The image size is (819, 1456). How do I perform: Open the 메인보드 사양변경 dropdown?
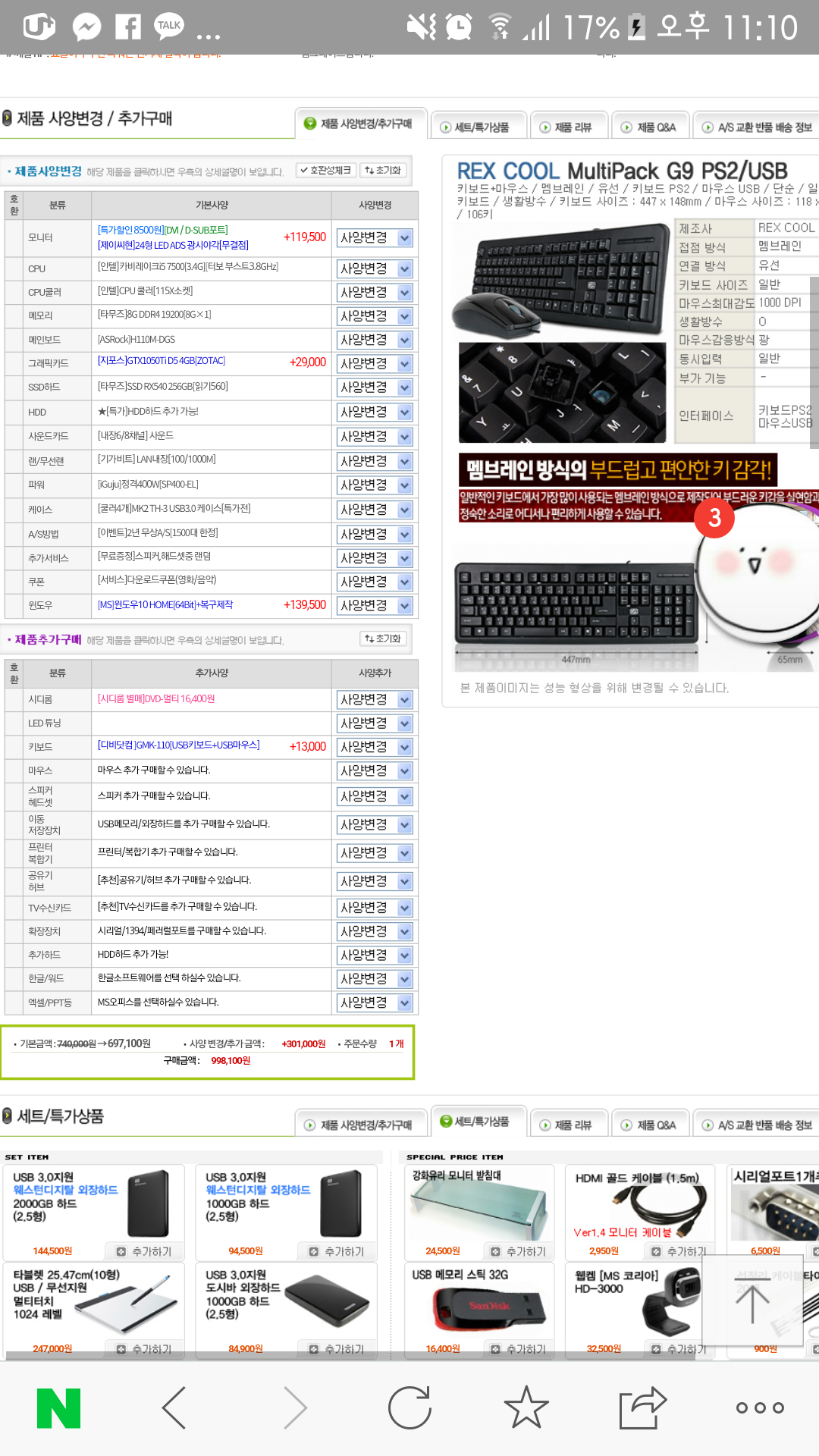375,340
